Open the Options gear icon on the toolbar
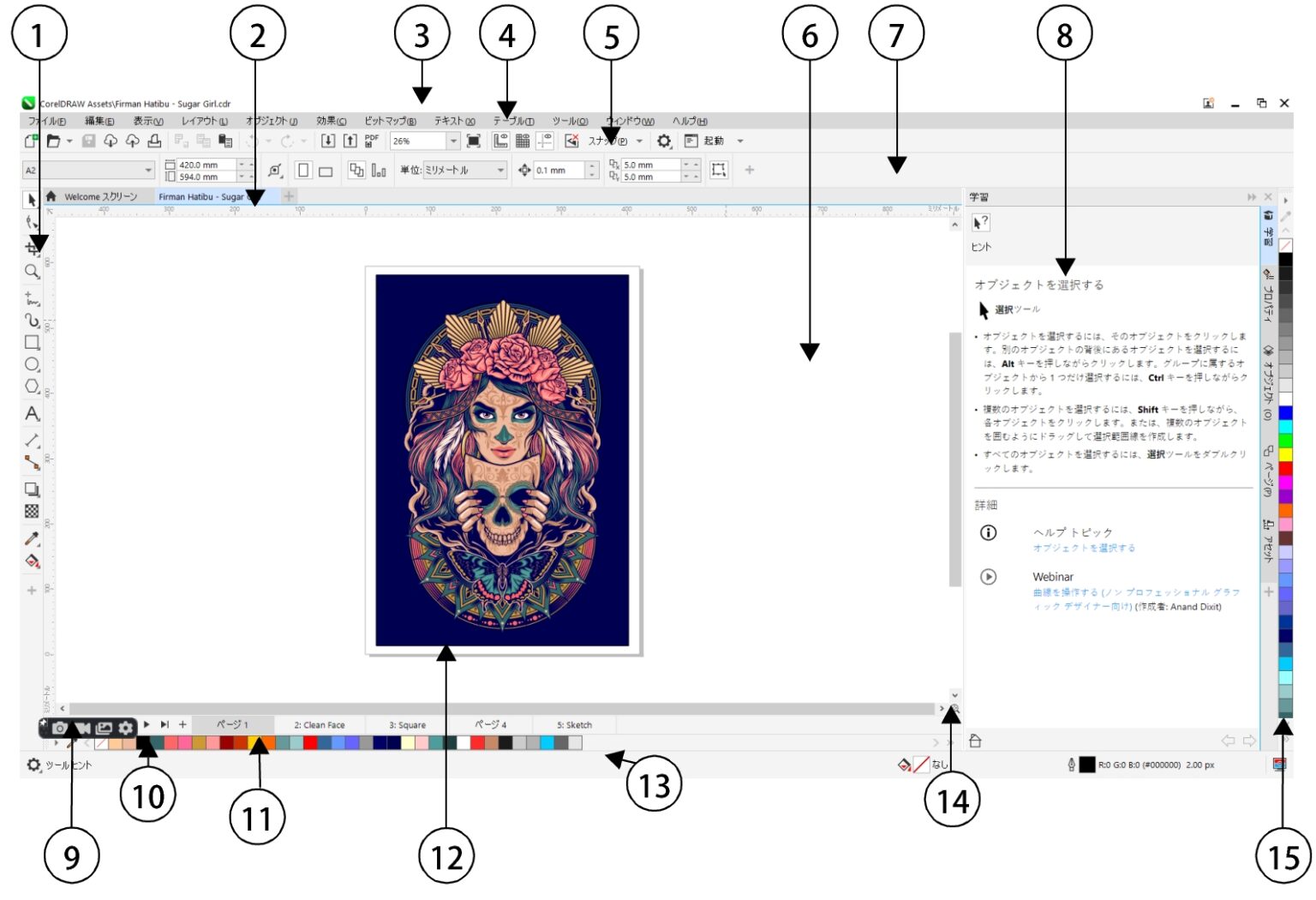The width and height of the screenshot is (1316, 900). [666, 141]
